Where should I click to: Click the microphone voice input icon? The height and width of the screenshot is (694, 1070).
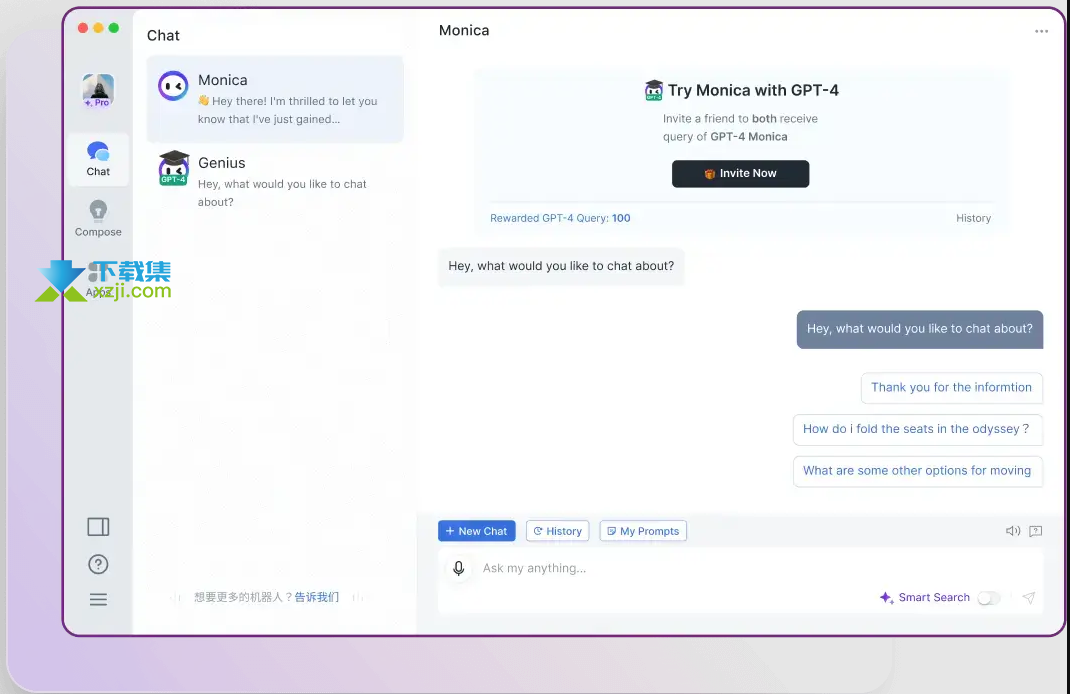(x=459, y=568)
